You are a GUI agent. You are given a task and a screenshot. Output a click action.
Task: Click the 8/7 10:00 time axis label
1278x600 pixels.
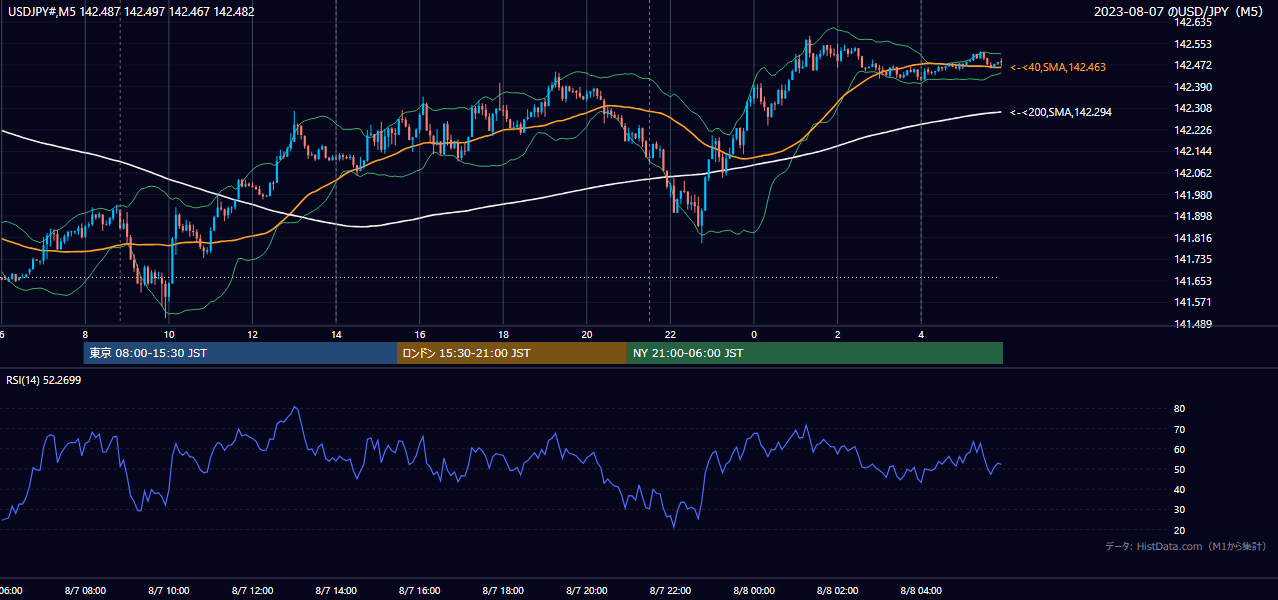coord(169,591)
